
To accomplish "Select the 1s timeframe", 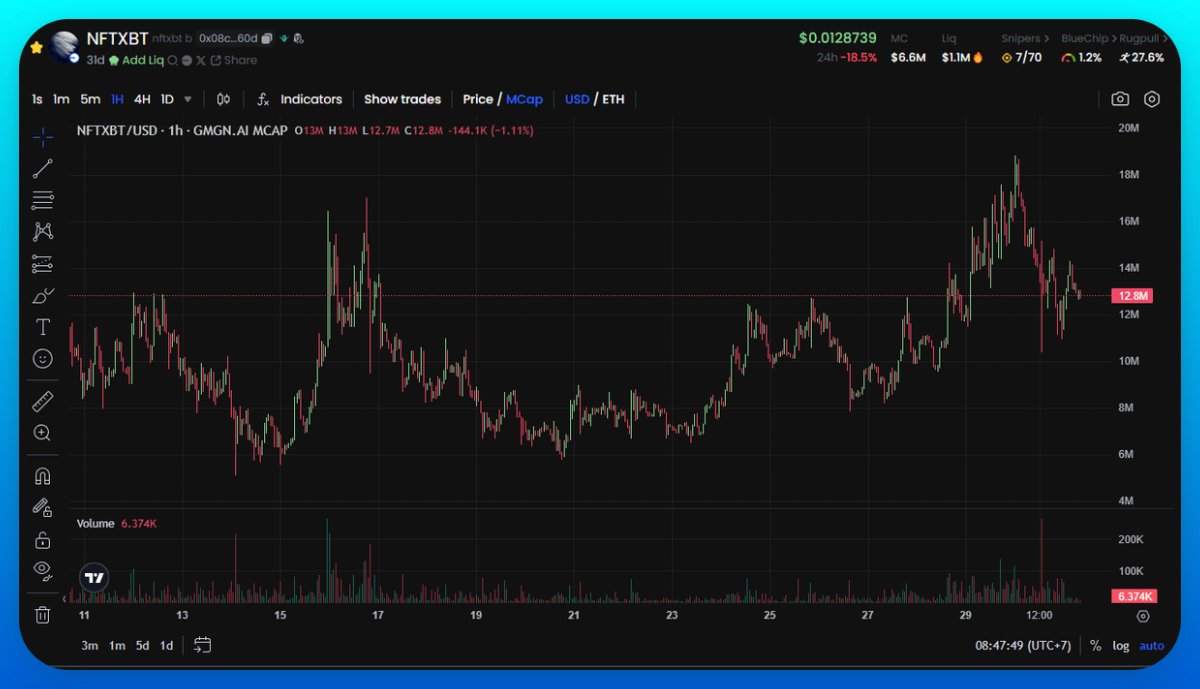I will [x=37, y=99].
